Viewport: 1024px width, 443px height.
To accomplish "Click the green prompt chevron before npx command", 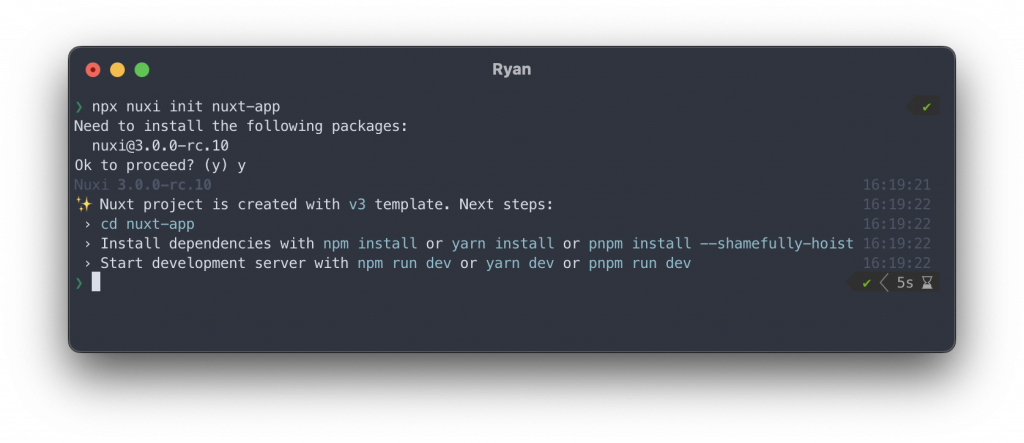I will click(79, 107).
